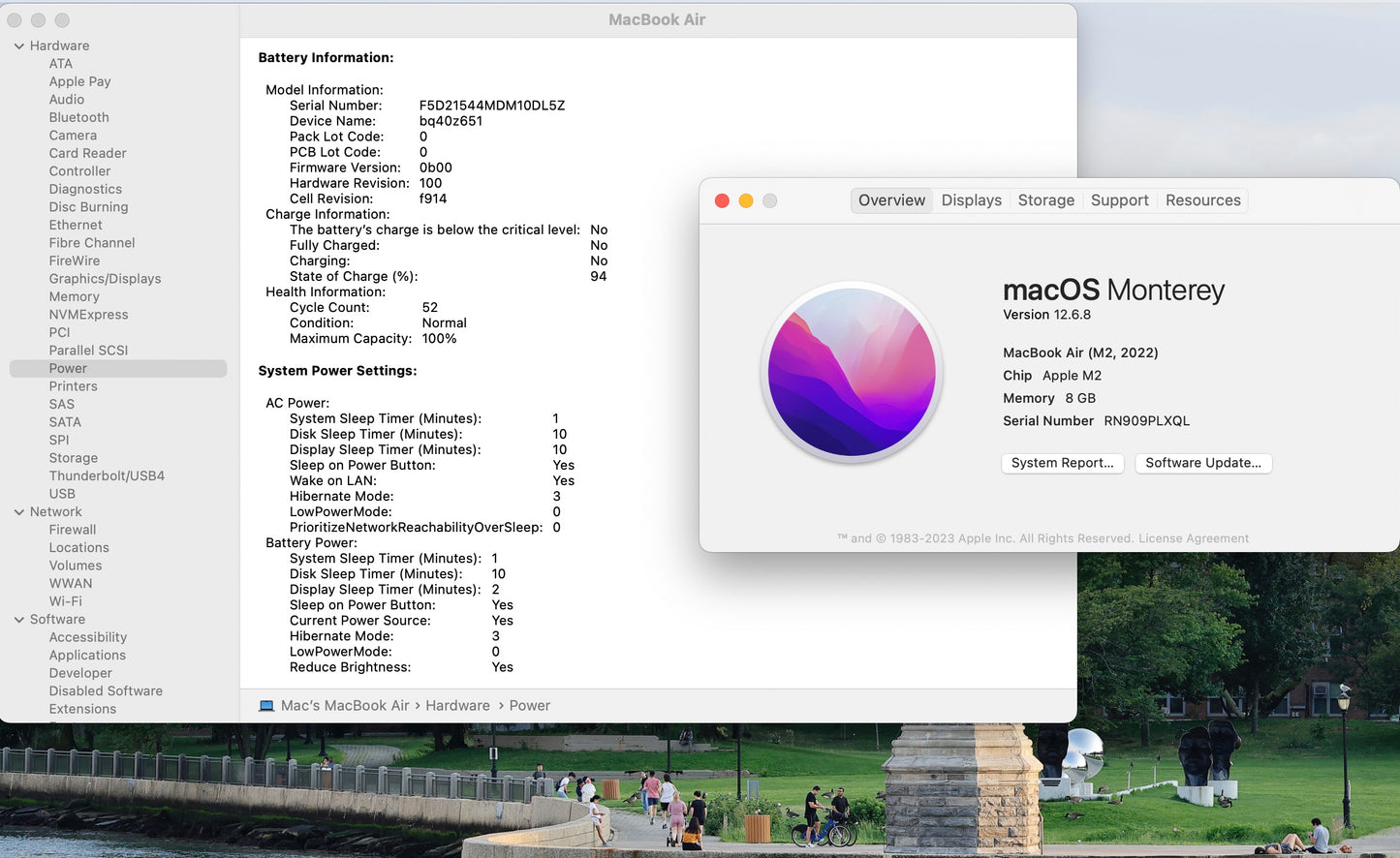This screenshot has height=858, width=1400.
Task: Open the Storage tab in About This Mac
Action: 1046,200
